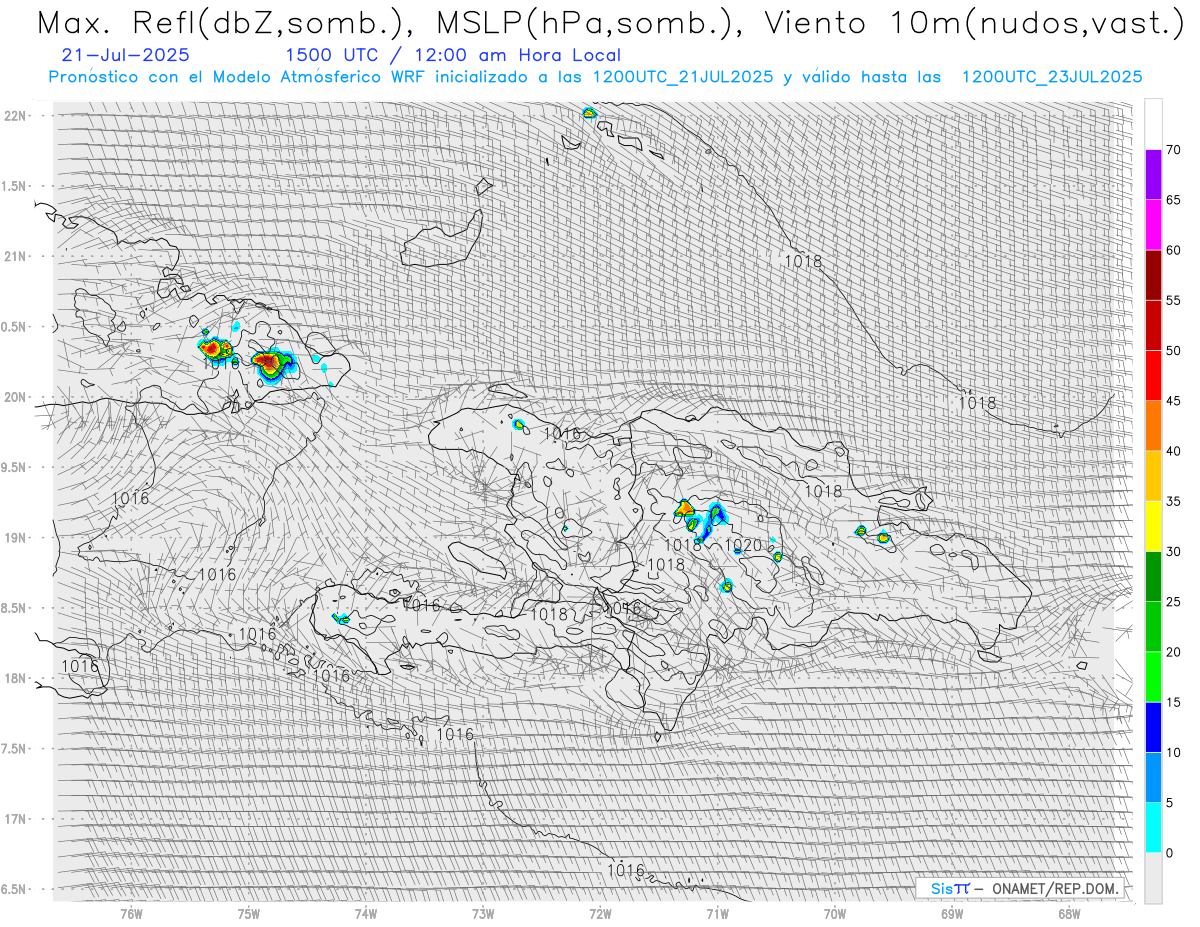
Task: Click the '17N' latitude axis label
Action: pos(16,819)
